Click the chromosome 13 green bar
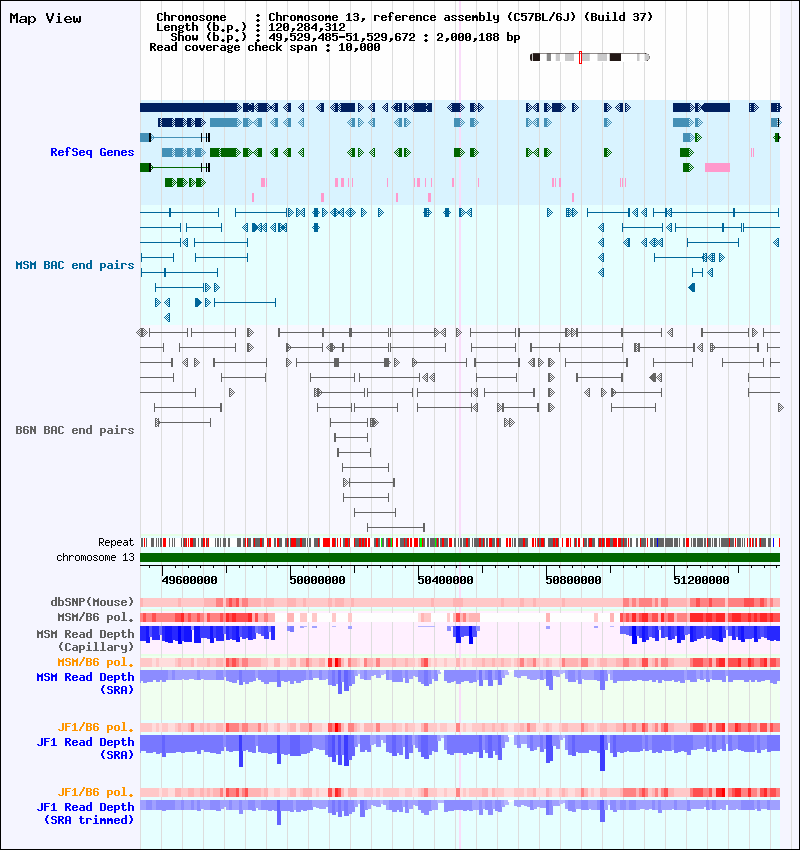The width and height of the screenshot is (800, 850). tap(460, 557)
